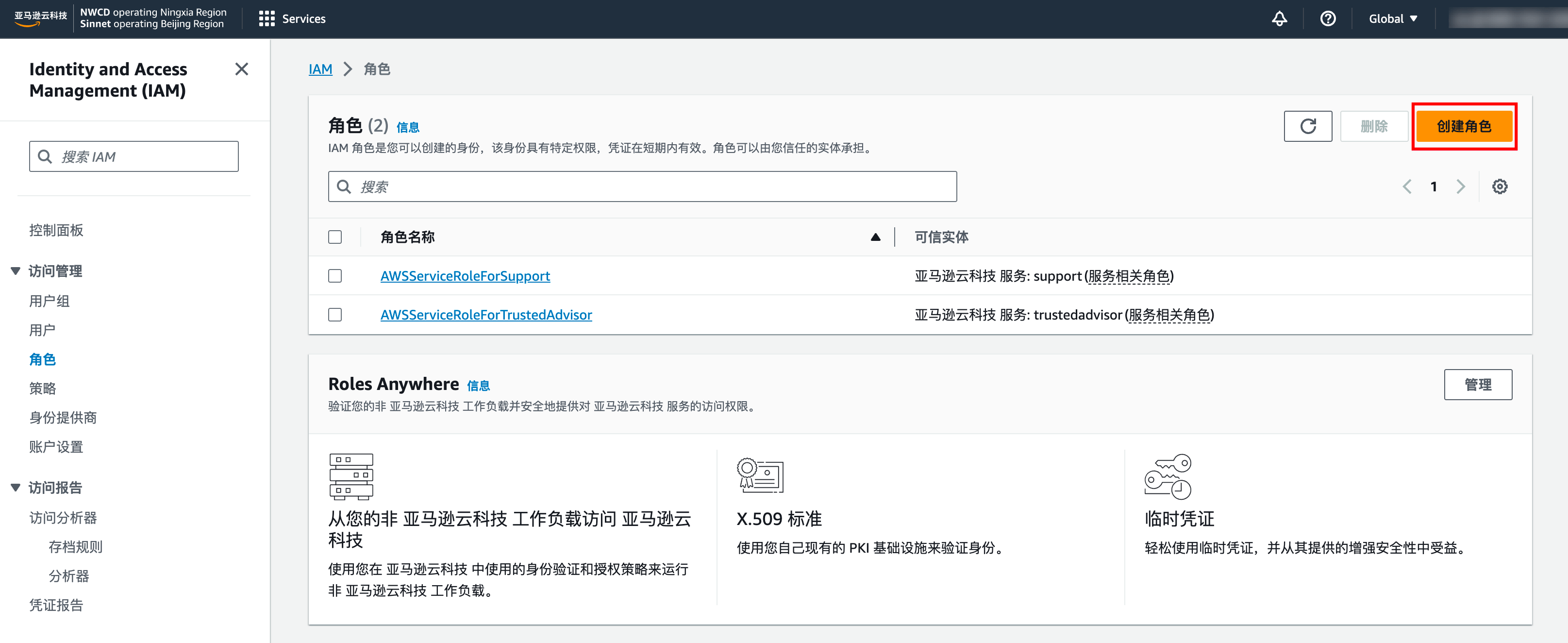Collapse the 访问报告 sidebar section
This screenshot has height=643, width=1568.
(16, 487)
